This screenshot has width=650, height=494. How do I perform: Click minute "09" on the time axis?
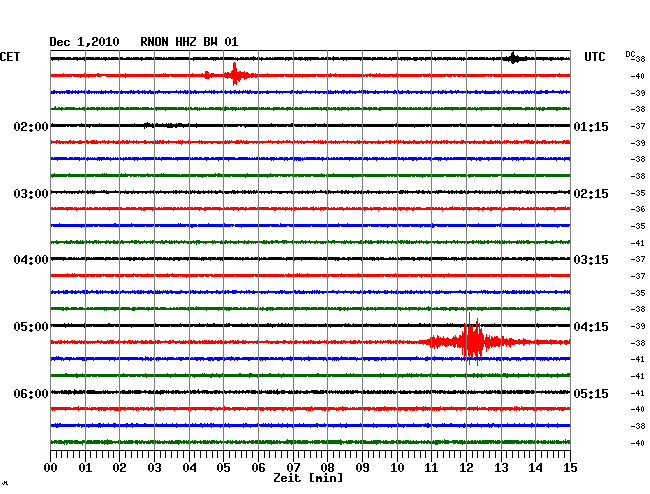click(x=362, y=468)
